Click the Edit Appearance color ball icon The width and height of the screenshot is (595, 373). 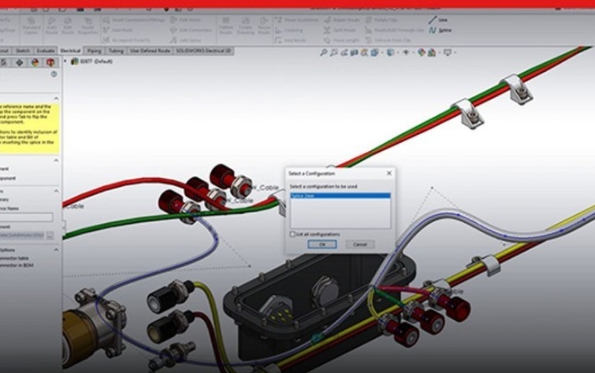pos(421,52)
